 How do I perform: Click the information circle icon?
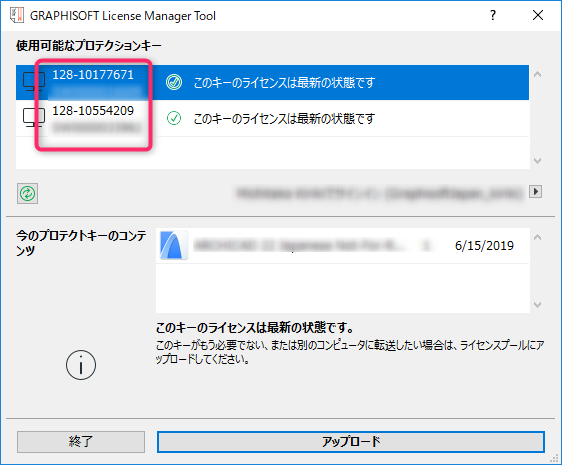pyautogui.click(x=81, y=365)
